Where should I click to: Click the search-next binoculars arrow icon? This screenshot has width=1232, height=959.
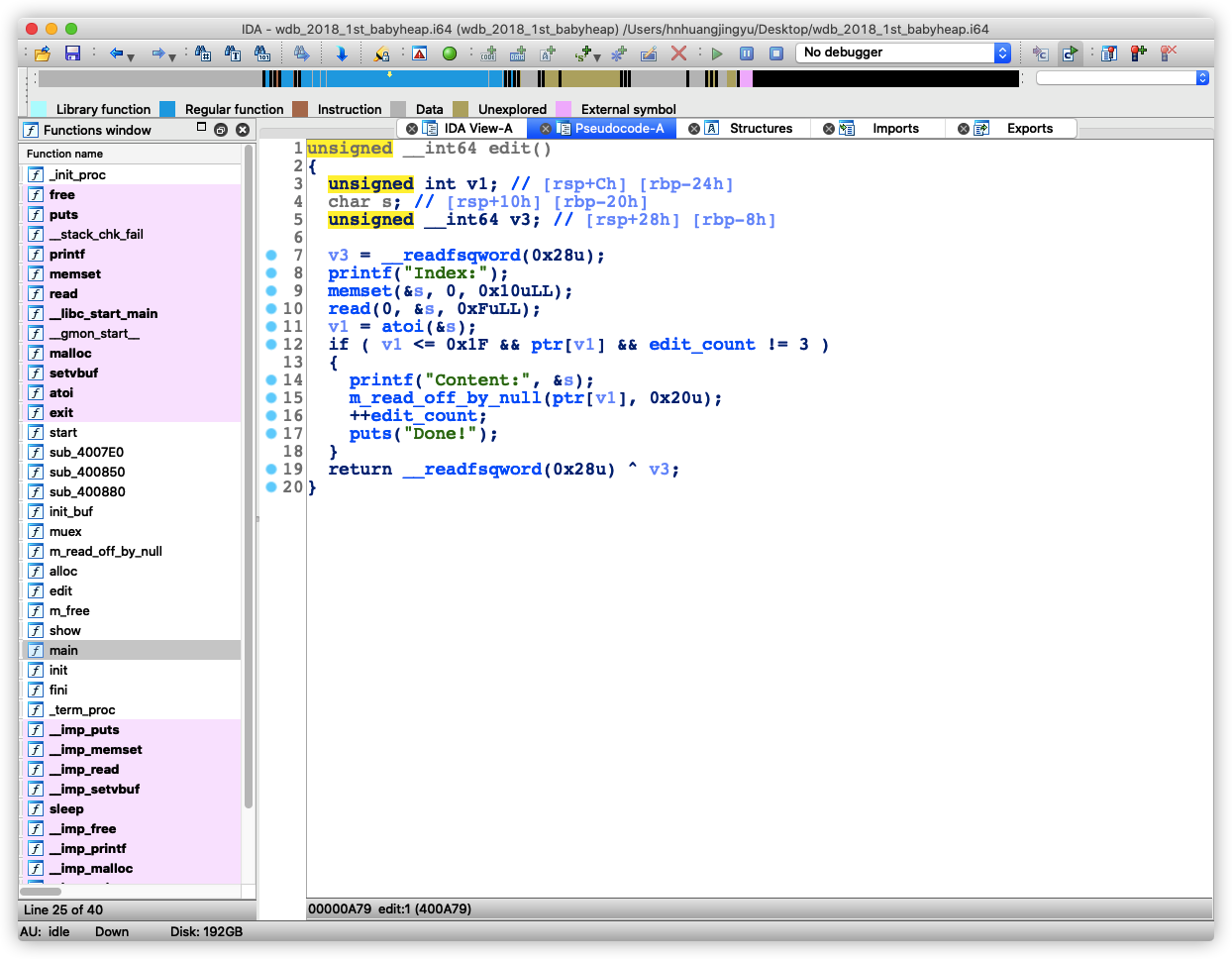(302, 53)
